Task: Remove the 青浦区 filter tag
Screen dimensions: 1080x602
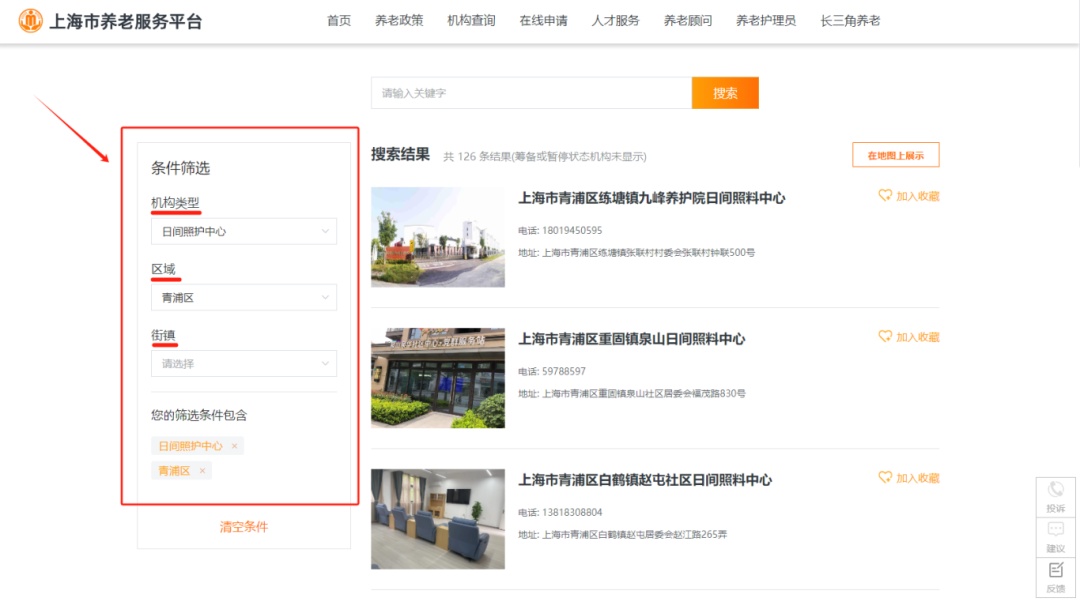Action: (x=202, y=471)
